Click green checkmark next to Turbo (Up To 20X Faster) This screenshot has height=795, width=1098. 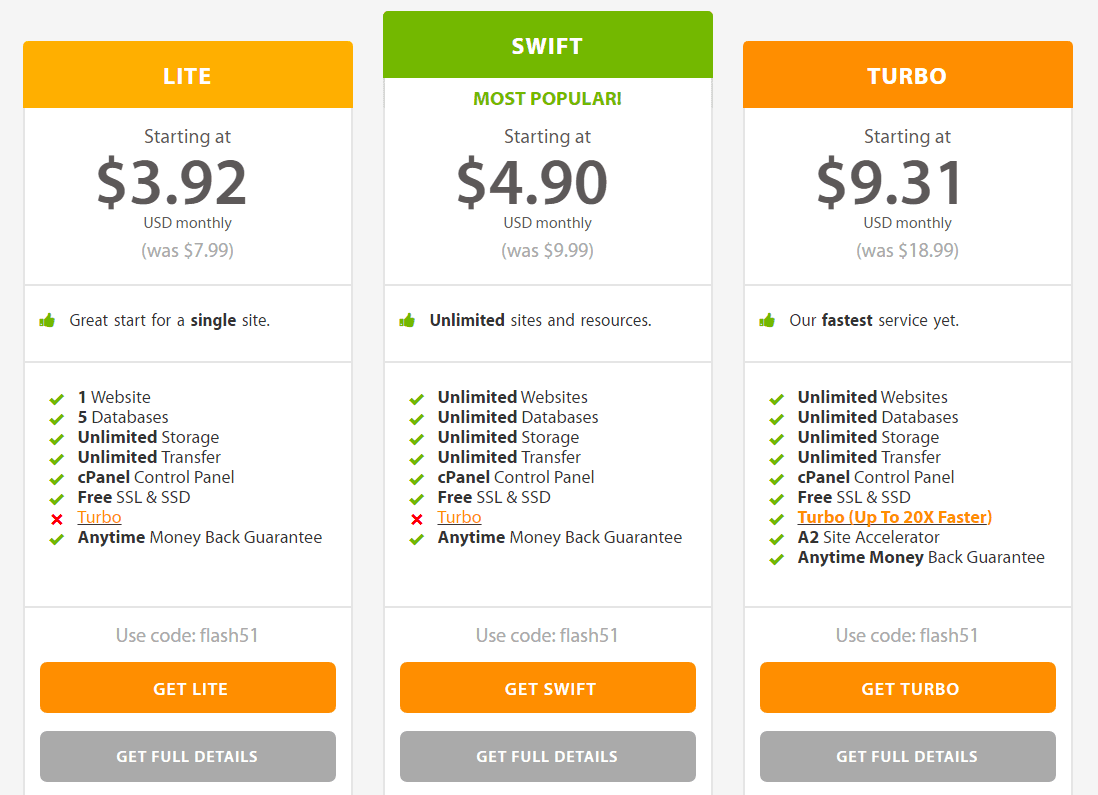click(776, 519)
